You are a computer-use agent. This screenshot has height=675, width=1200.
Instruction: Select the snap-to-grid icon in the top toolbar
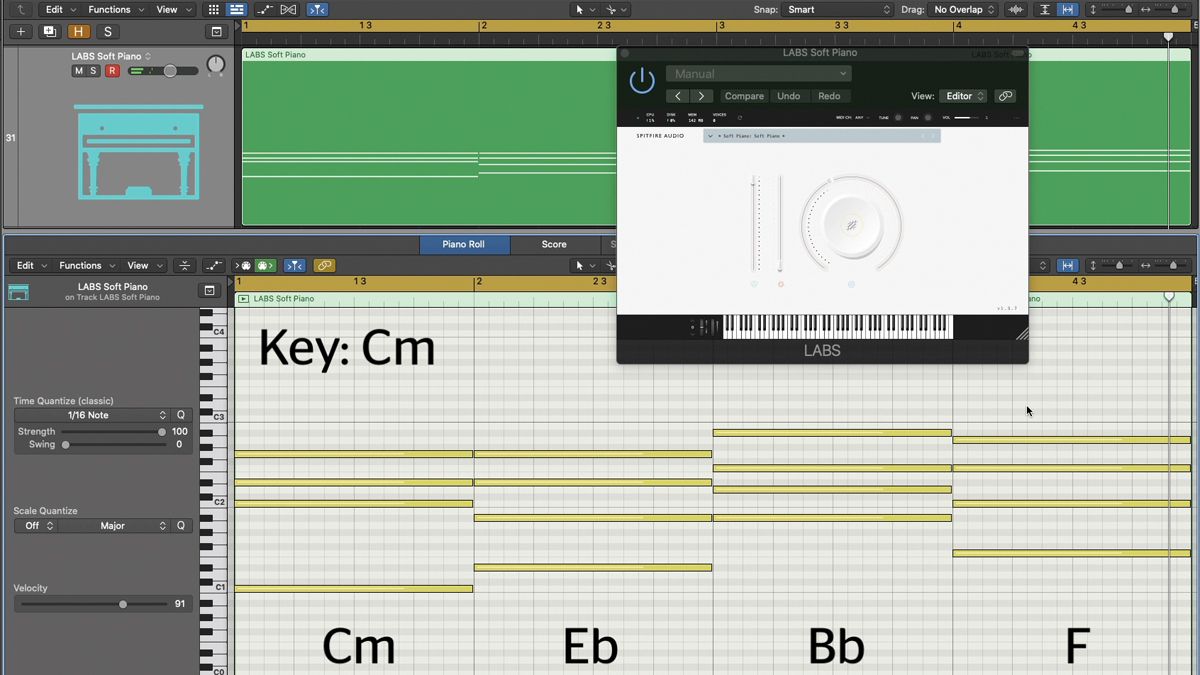pyautogui.click(x=317, y=9)
